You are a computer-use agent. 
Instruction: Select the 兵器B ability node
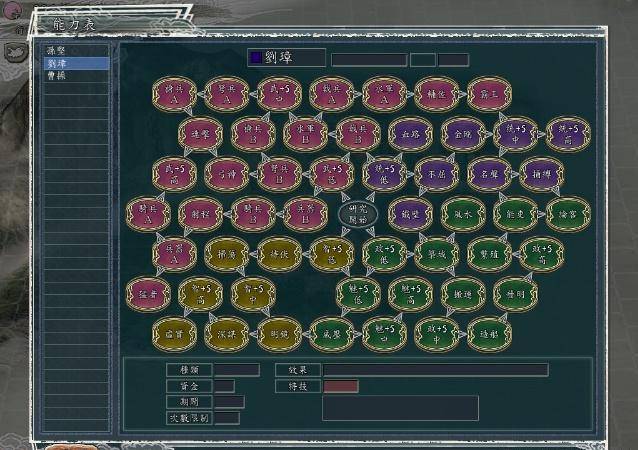(x=305, y=214)
